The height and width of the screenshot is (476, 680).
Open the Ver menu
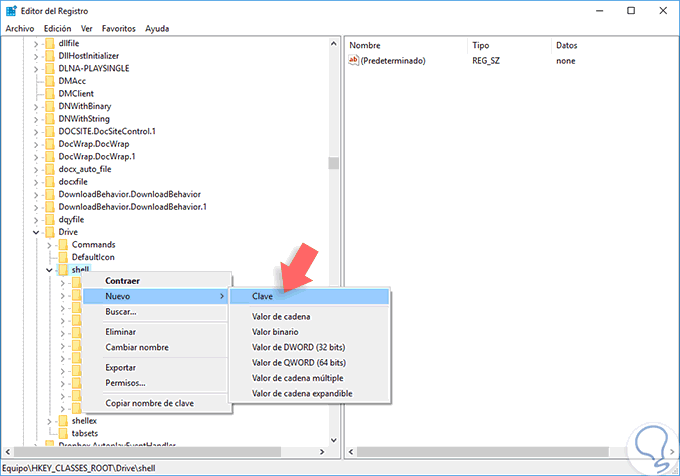86,29
